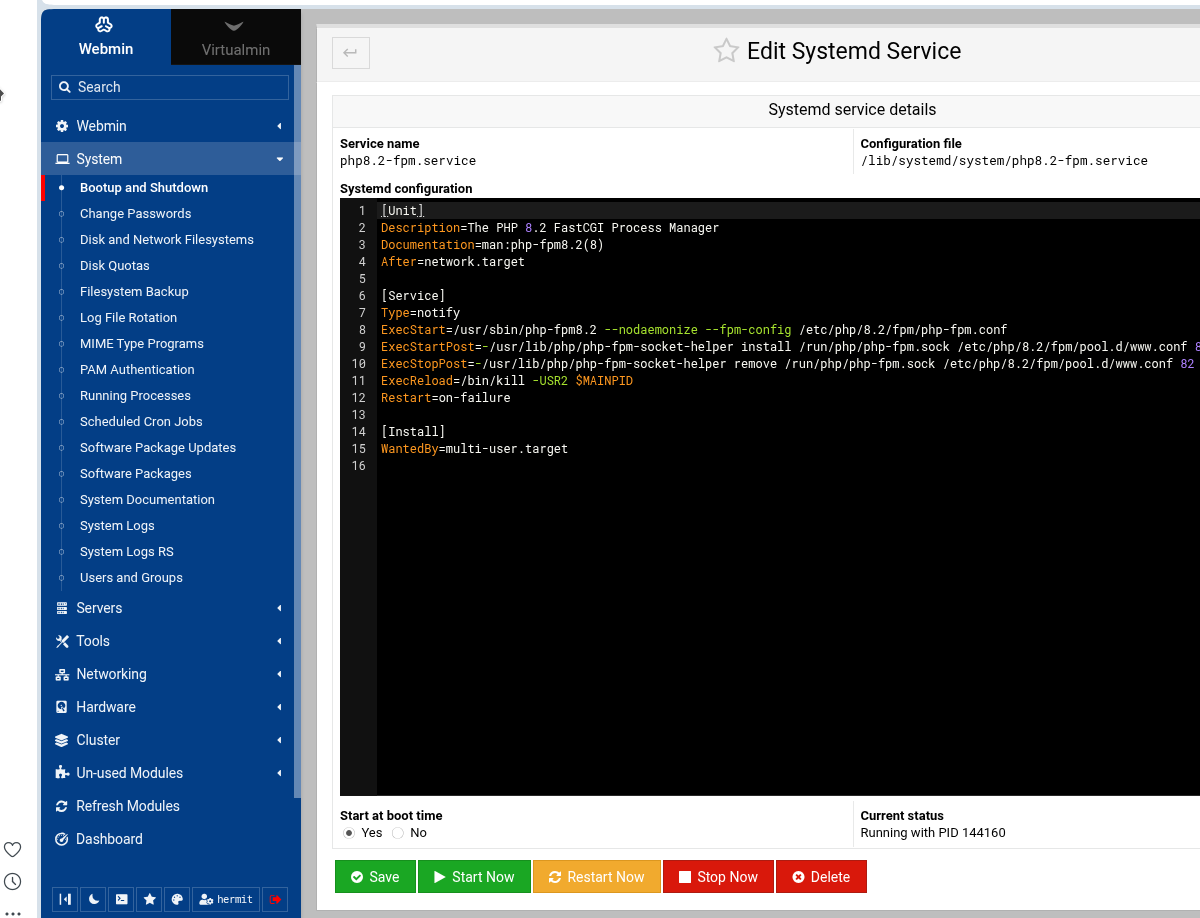The image size is (1200, 918).
Task: Collapse the System category
Action: 170,159
